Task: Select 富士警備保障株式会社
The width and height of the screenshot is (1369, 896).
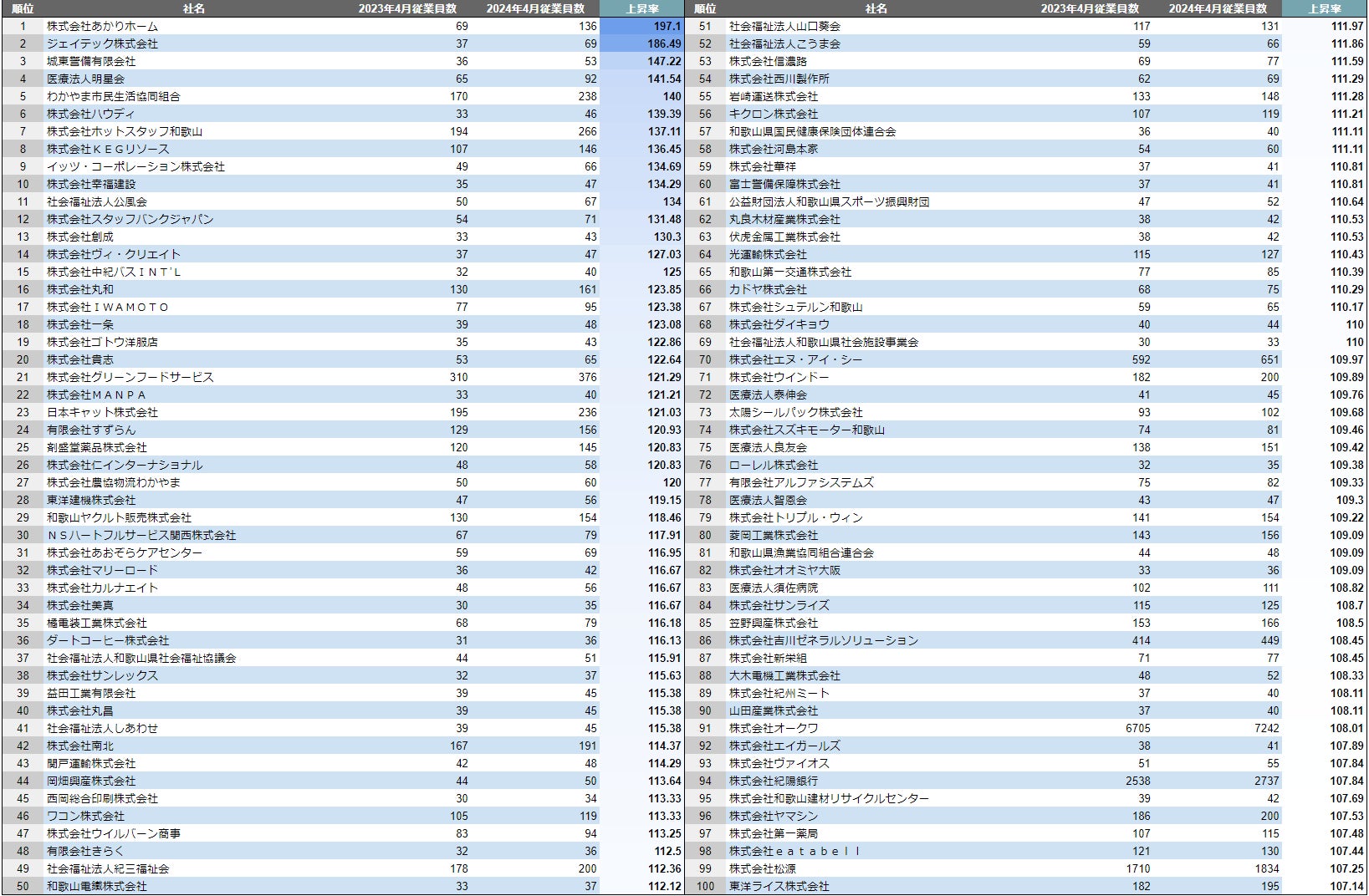Action: pos(784,184)
